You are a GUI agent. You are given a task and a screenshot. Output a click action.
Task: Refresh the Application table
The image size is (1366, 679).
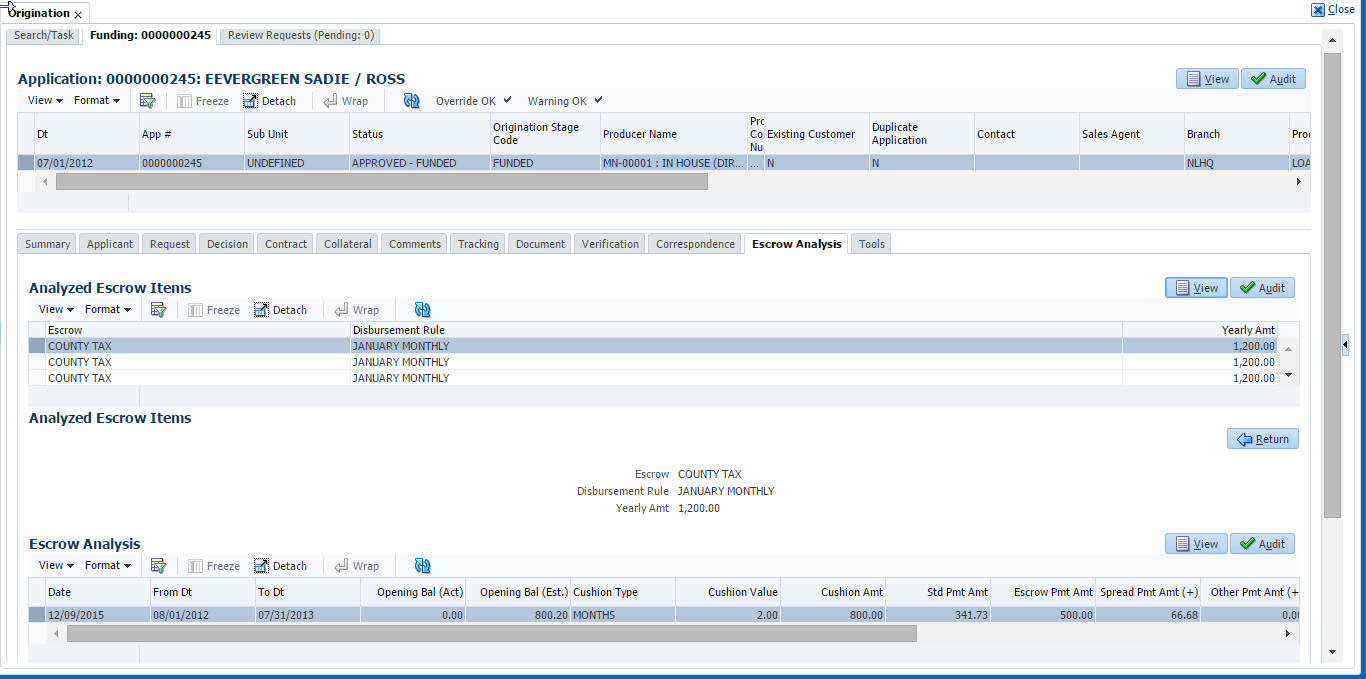(x=411, y=101)
